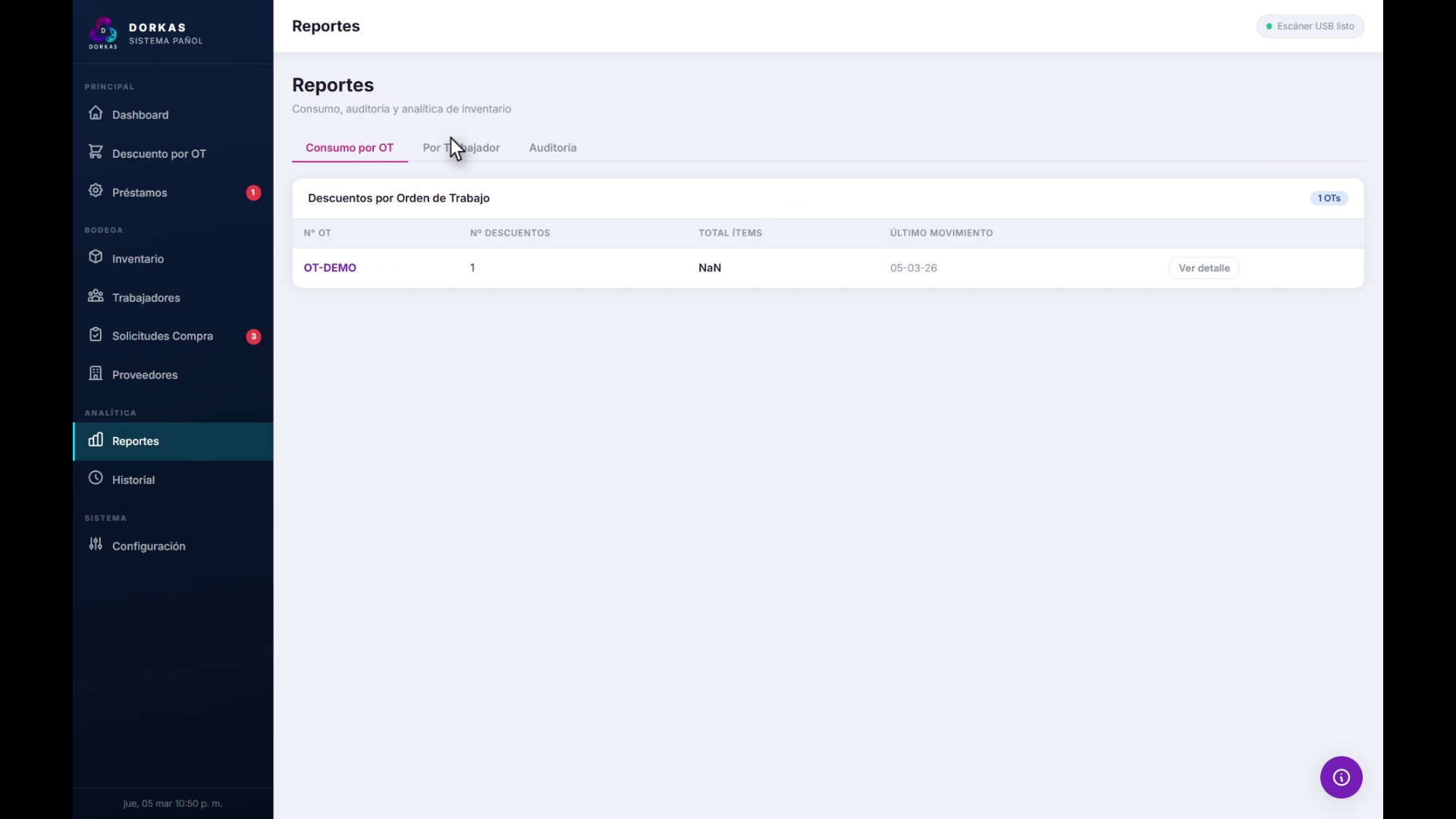The image size is (1456, 819).
Task: Click the Solicitudes Compra clipboard icon
Action: coord(96,334)
